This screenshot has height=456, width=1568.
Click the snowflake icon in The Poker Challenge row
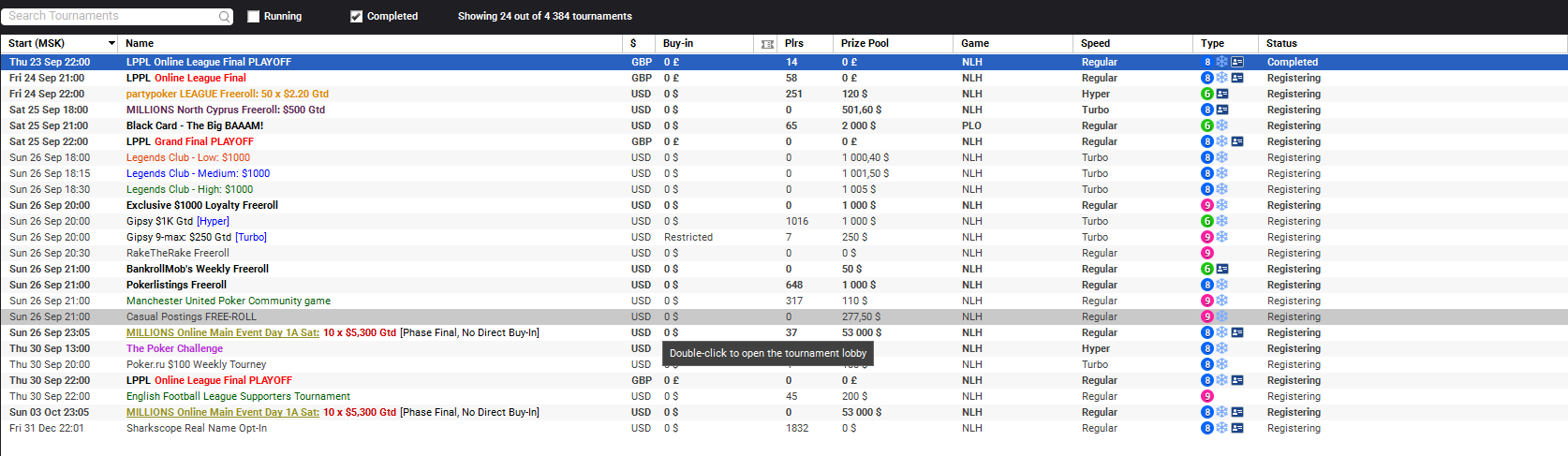click(x=1221, y=348)
